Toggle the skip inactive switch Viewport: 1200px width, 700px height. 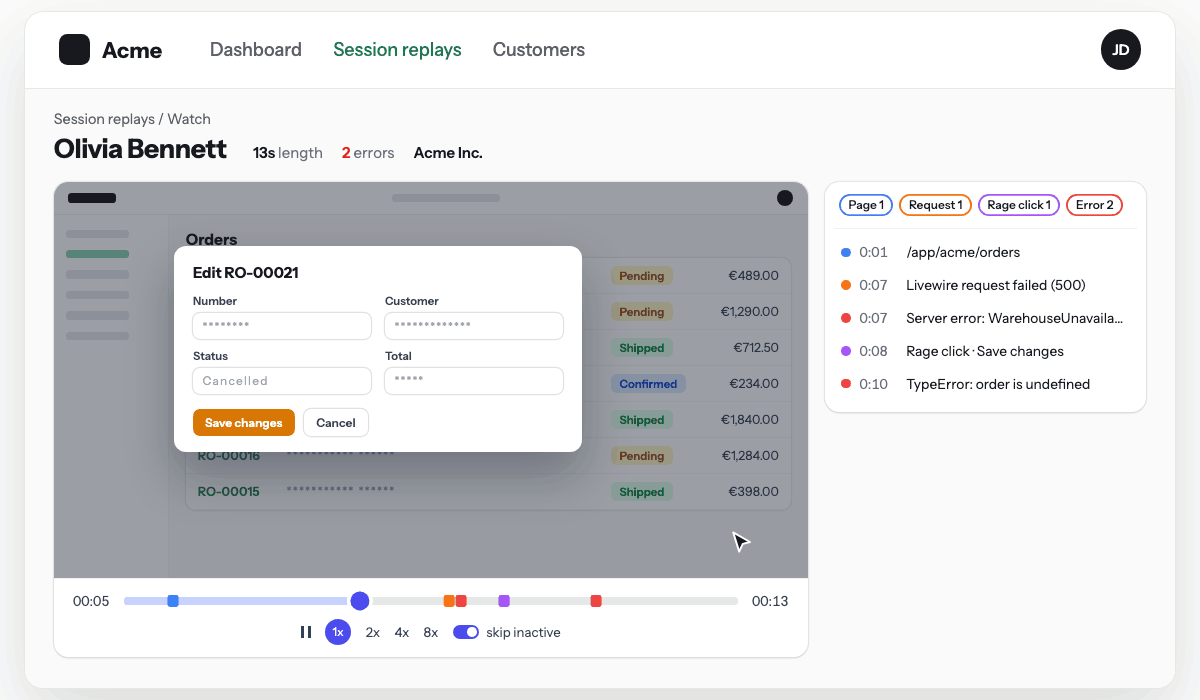[466, 632]
